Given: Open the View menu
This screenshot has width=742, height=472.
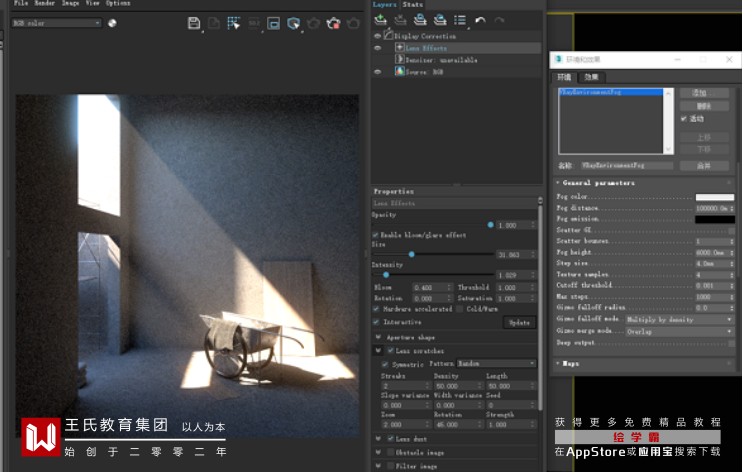Looking at the screenshot, I should click(x=93, y=3).
